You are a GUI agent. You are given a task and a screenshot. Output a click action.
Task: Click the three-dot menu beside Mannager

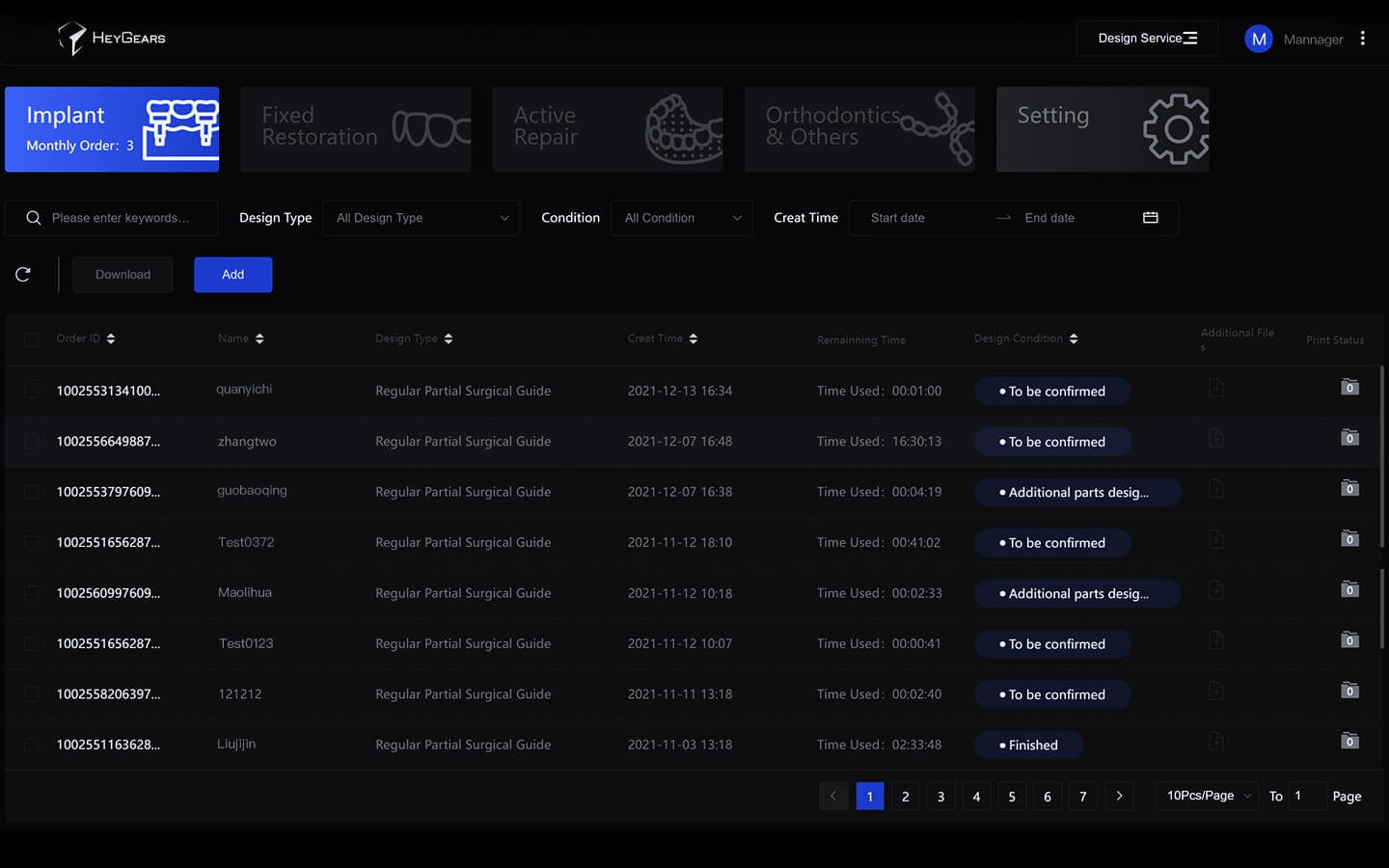1362,39
